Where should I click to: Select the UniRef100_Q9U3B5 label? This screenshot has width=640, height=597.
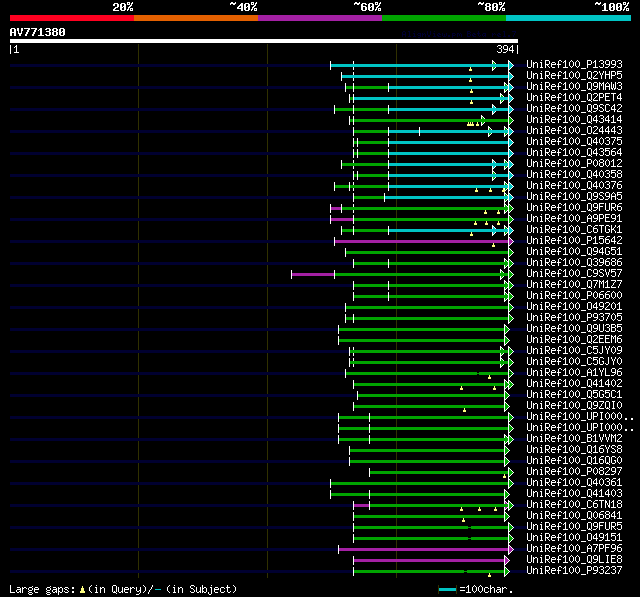pyautogui.click(x=574, y=329)
